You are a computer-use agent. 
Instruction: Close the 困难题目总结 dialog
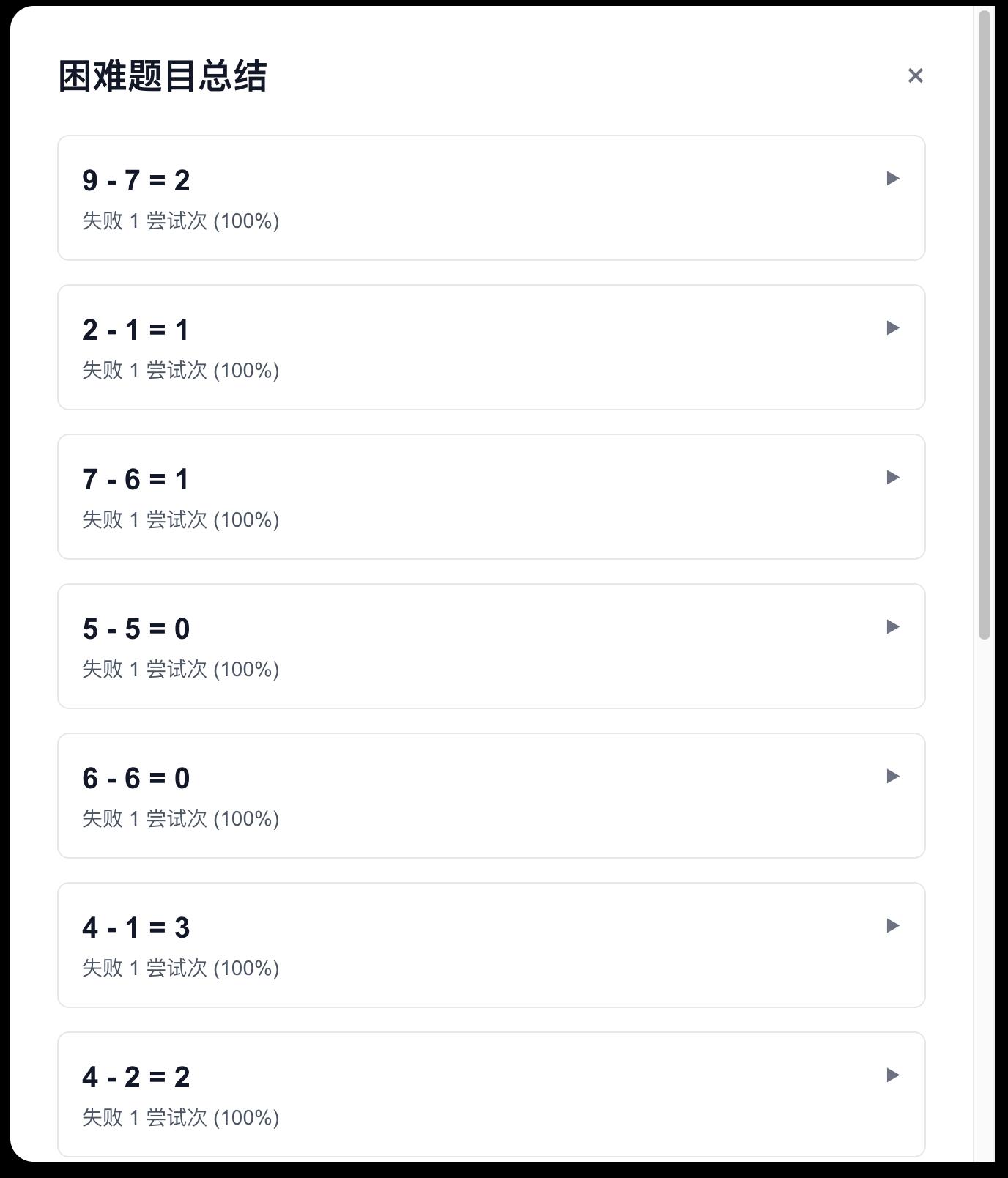pos(915,75)
